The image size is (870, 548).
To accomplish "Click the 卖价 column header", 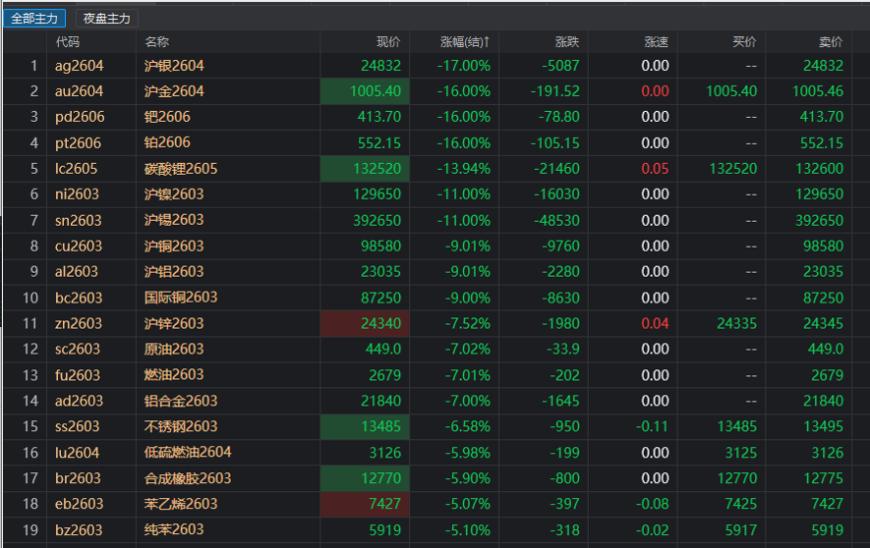I will click(830, 42).
